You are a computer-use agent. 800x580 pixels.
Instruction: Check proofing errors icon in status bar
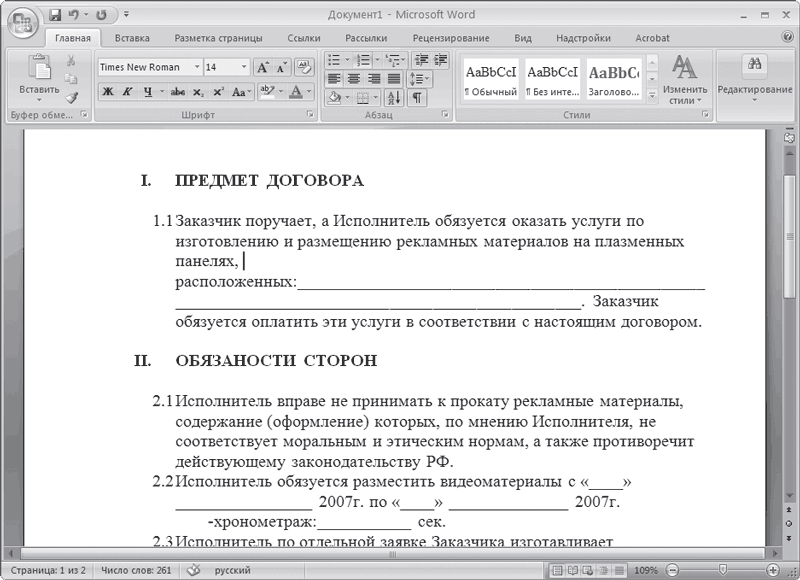193,570
